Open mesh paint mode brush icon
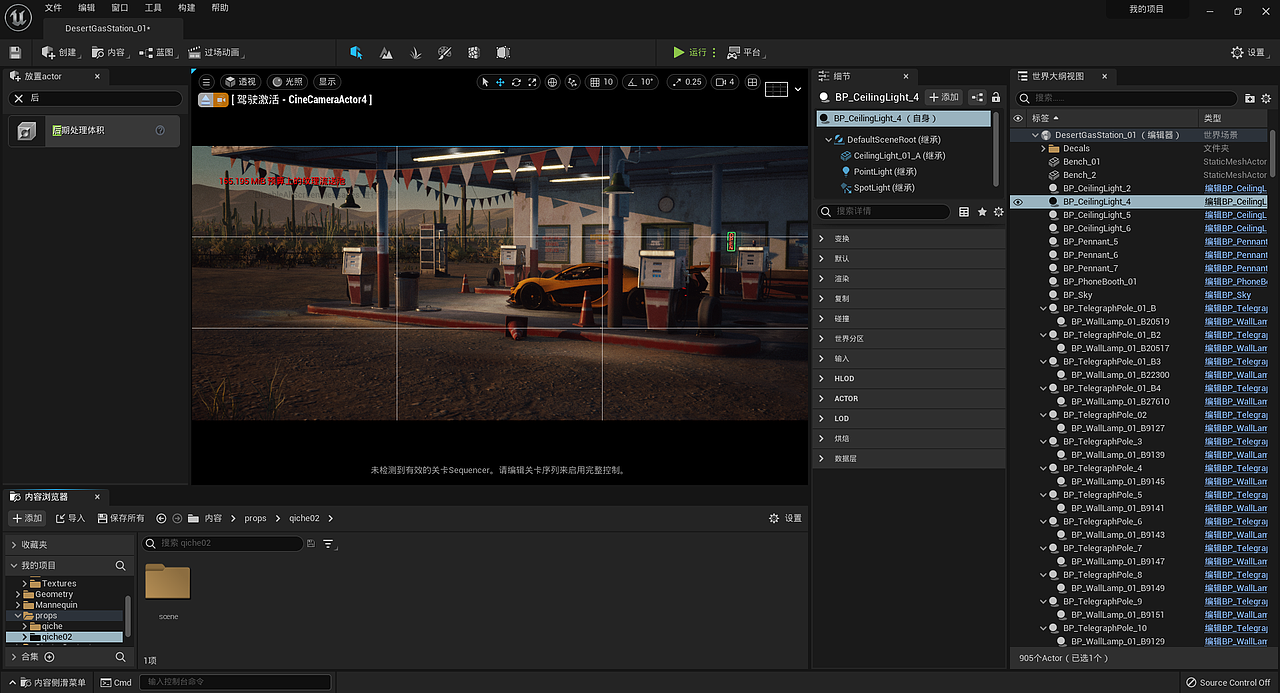 (445, 52)
